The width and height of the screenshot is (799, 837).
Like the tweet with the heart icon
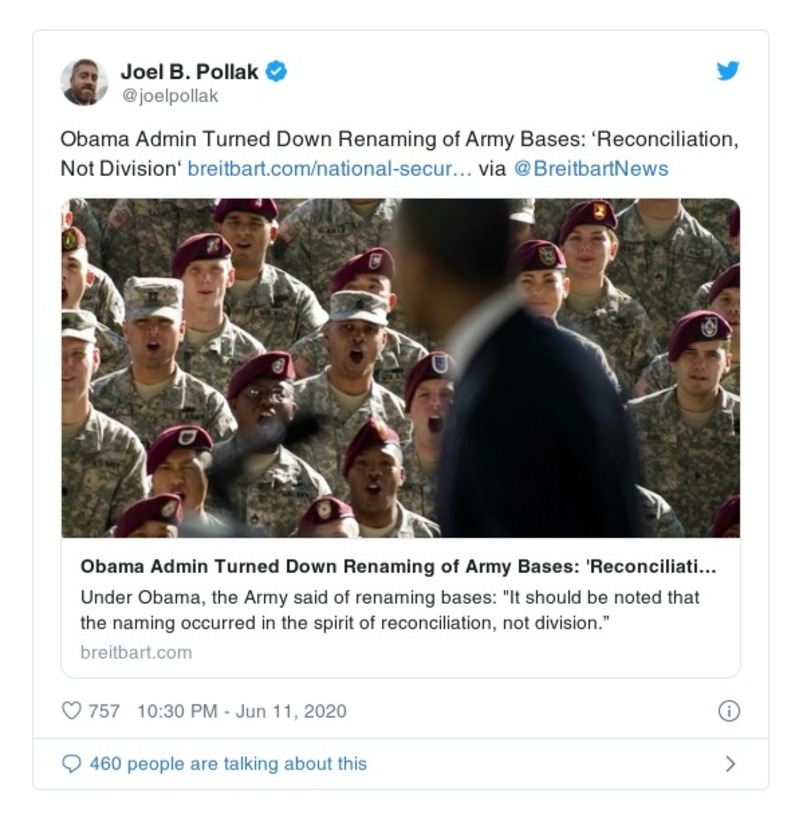tap(71, 711)
